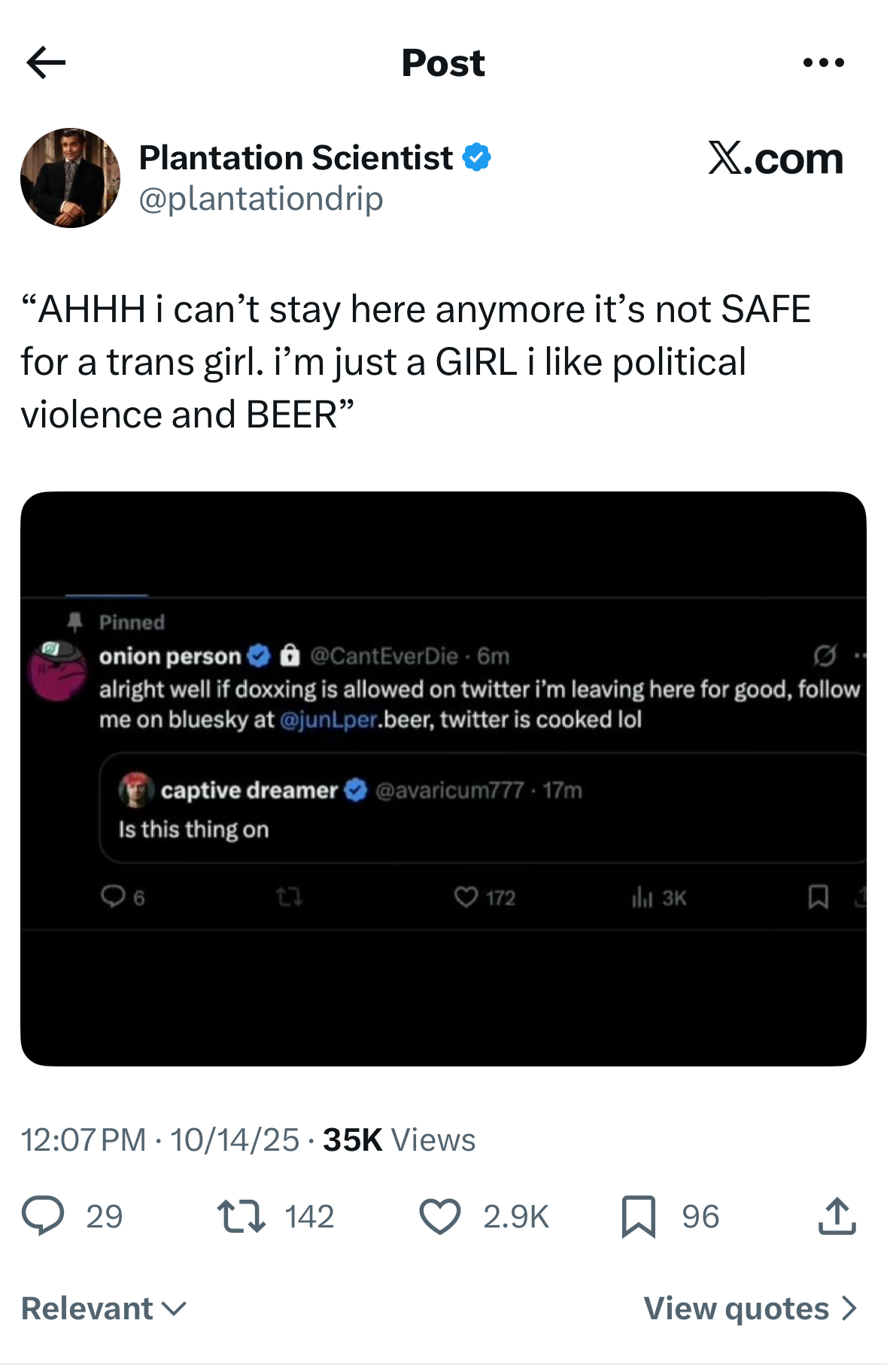Tap the 142 reposts count
Viewport: 887px width, 1372px height.
click(x=309, y=1216)
